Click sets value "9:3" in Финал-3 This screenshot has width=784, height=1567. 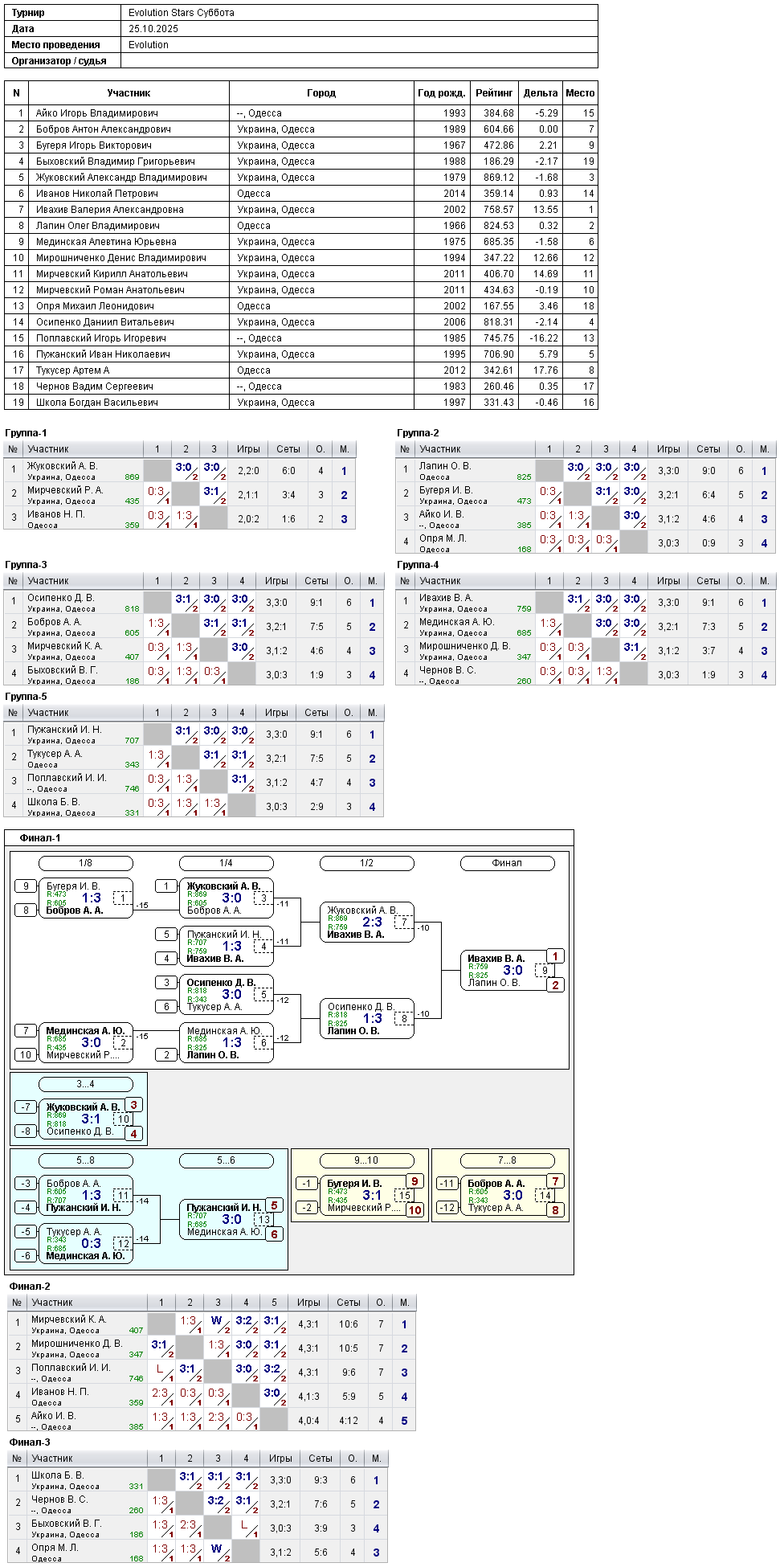[321, 1480]
